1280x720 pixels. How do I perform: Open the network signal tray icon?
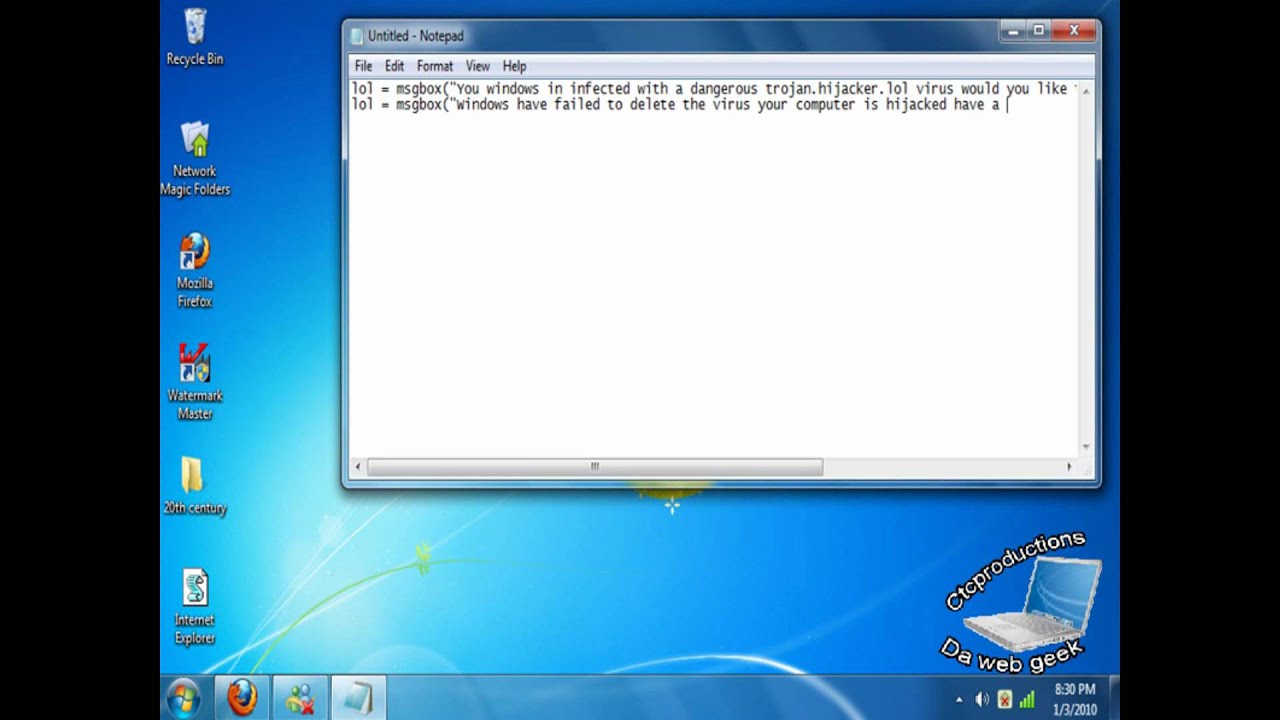[x=1027, y=700]
